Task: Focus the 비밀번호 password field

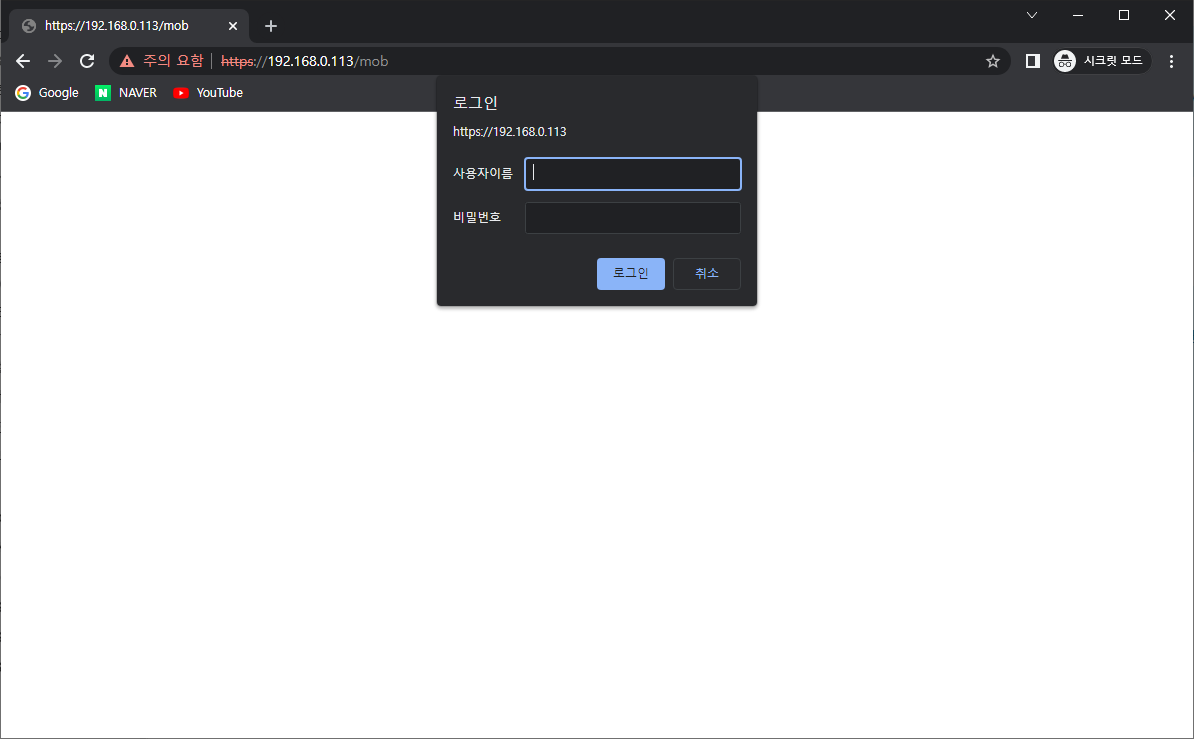Action: pos(633,218)
